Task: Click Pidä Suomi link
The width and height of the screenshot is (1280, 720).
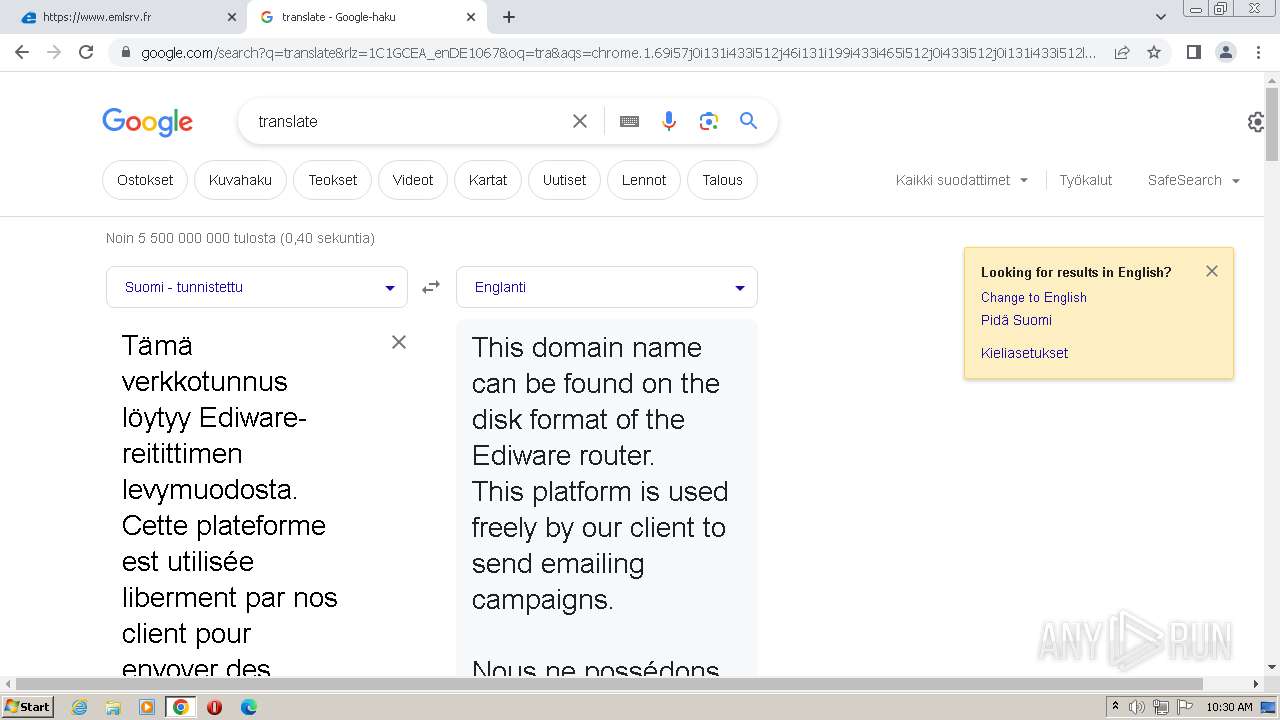Action: (1016, 320)
